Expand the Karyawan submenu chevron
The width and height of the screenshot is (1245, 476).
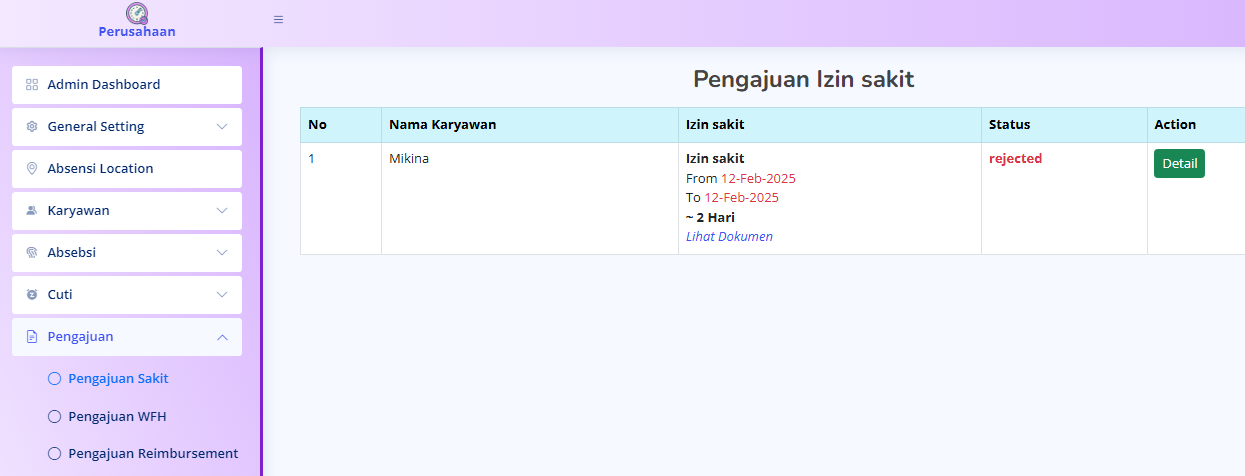pos(222,211)
